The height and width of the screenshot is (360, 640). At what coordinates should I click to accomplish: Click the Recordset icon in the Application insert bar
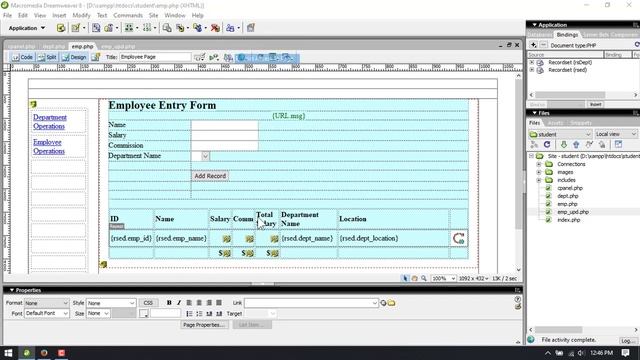(x=61, y=28)
